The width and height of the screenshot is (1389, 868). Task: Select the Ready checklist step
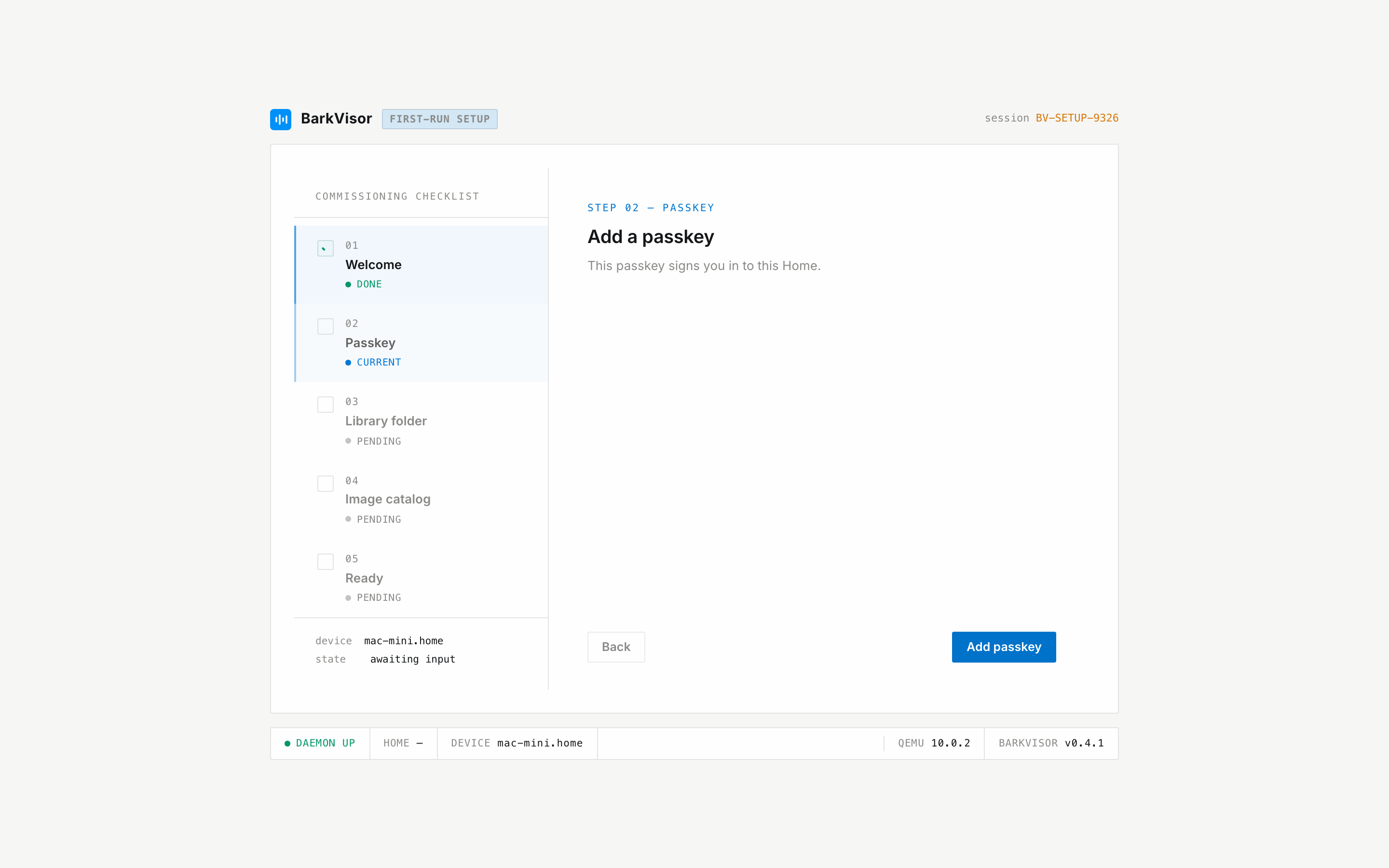(422, 578)
